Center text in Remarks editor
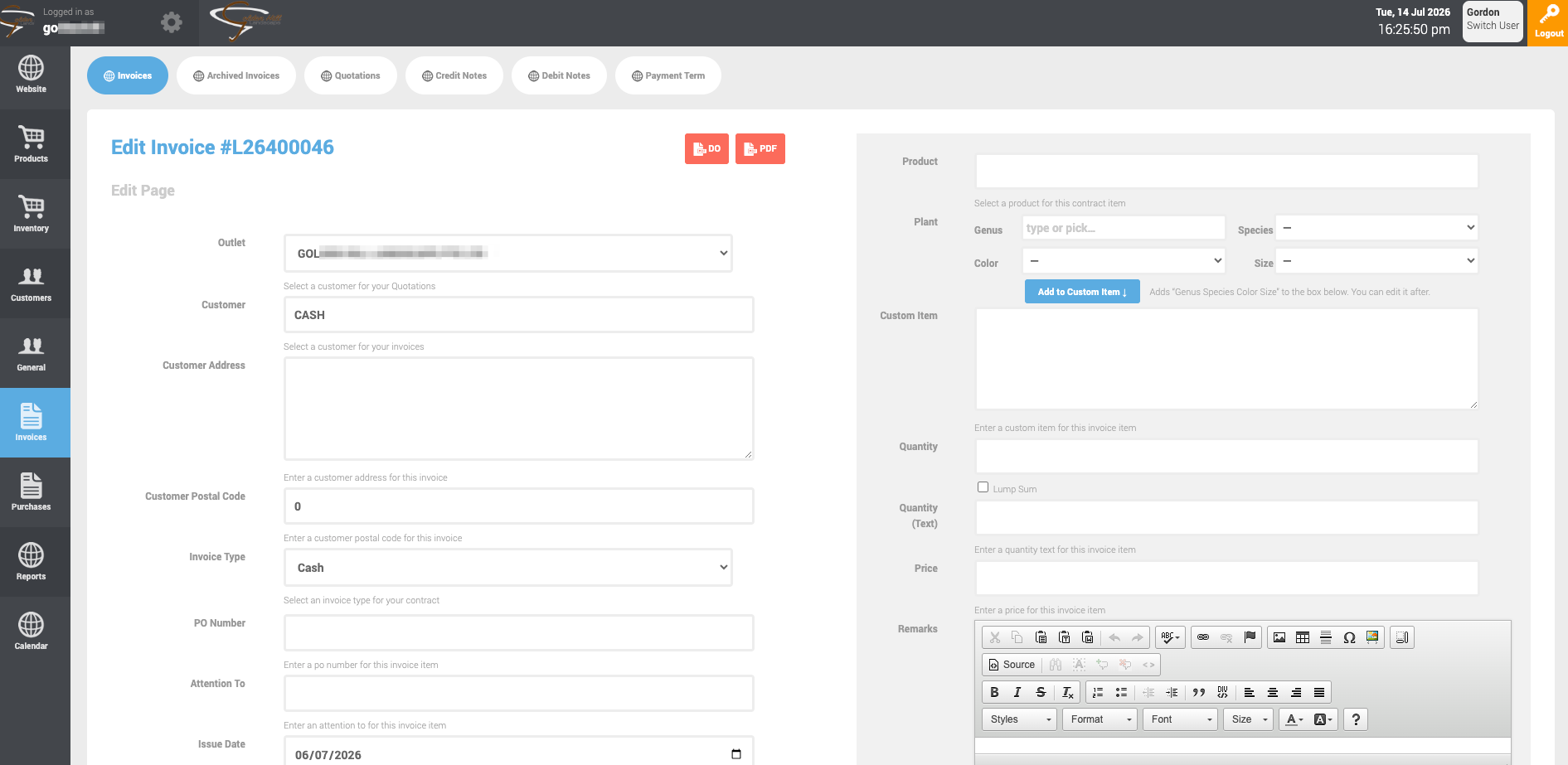This screenshot has height=765, width=1568. click(x=1273, y=692)
